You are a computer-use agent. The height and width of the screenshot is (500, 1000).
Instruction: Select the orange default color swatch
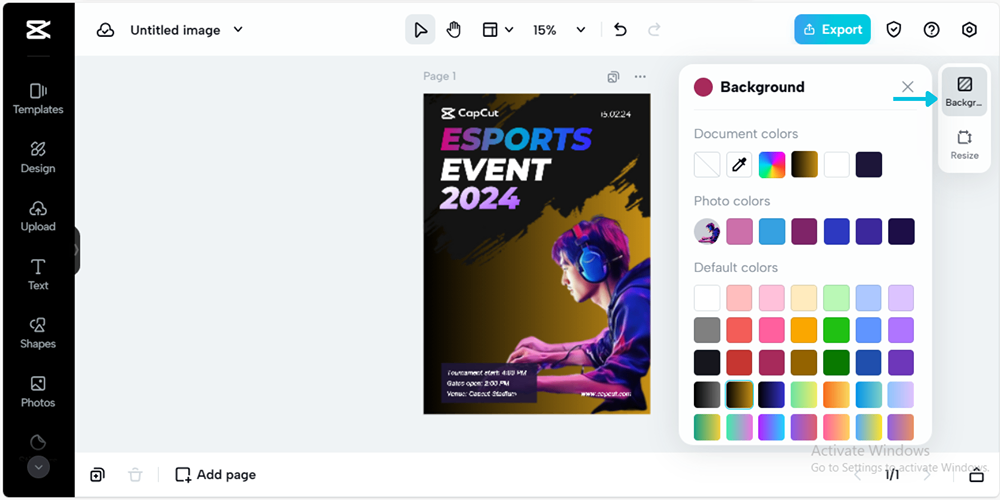click(804, 330)
